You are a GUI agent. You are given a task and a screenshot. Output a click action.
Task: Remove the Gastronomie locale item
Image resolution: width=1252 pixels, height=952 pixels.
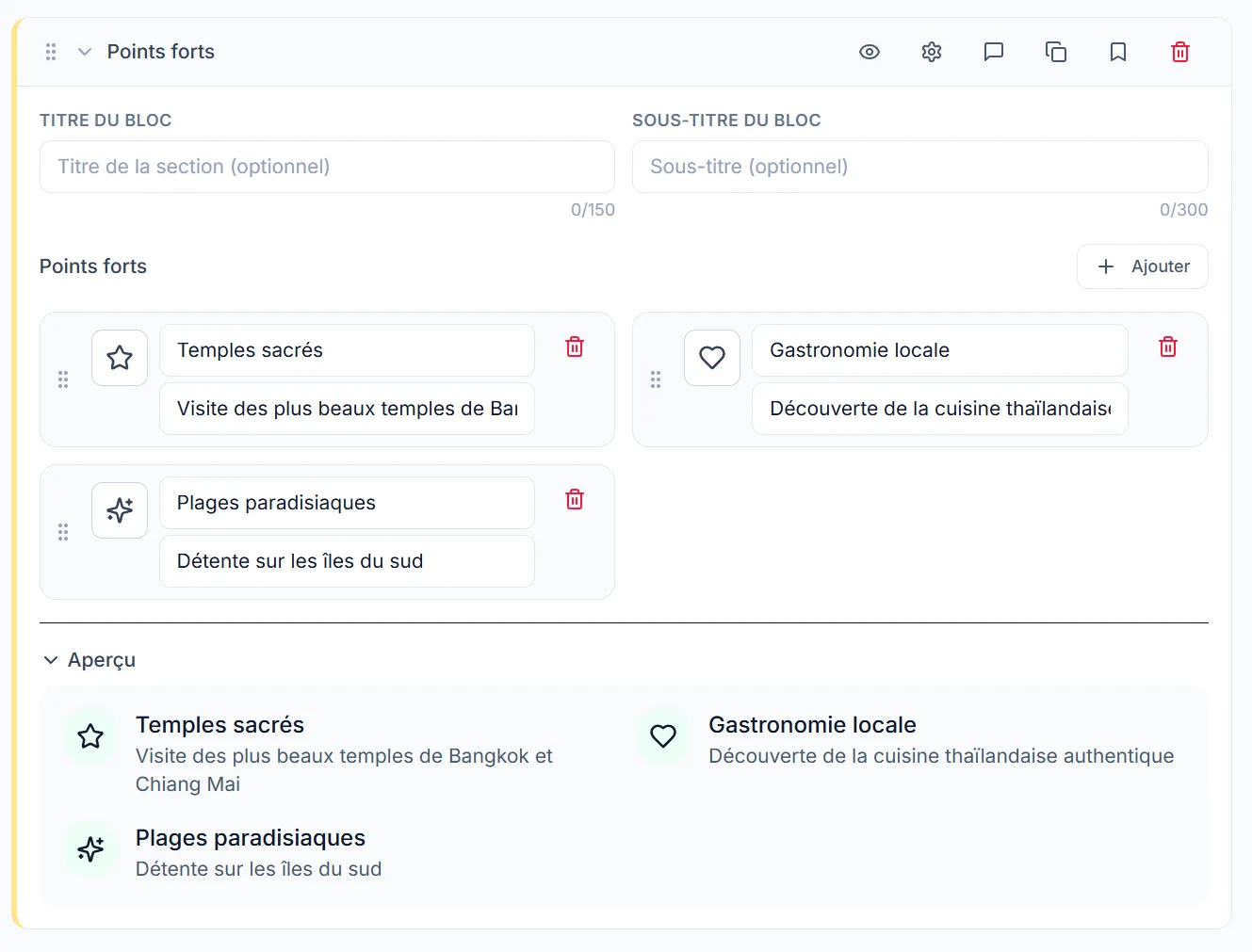(x=1167, y=347)
